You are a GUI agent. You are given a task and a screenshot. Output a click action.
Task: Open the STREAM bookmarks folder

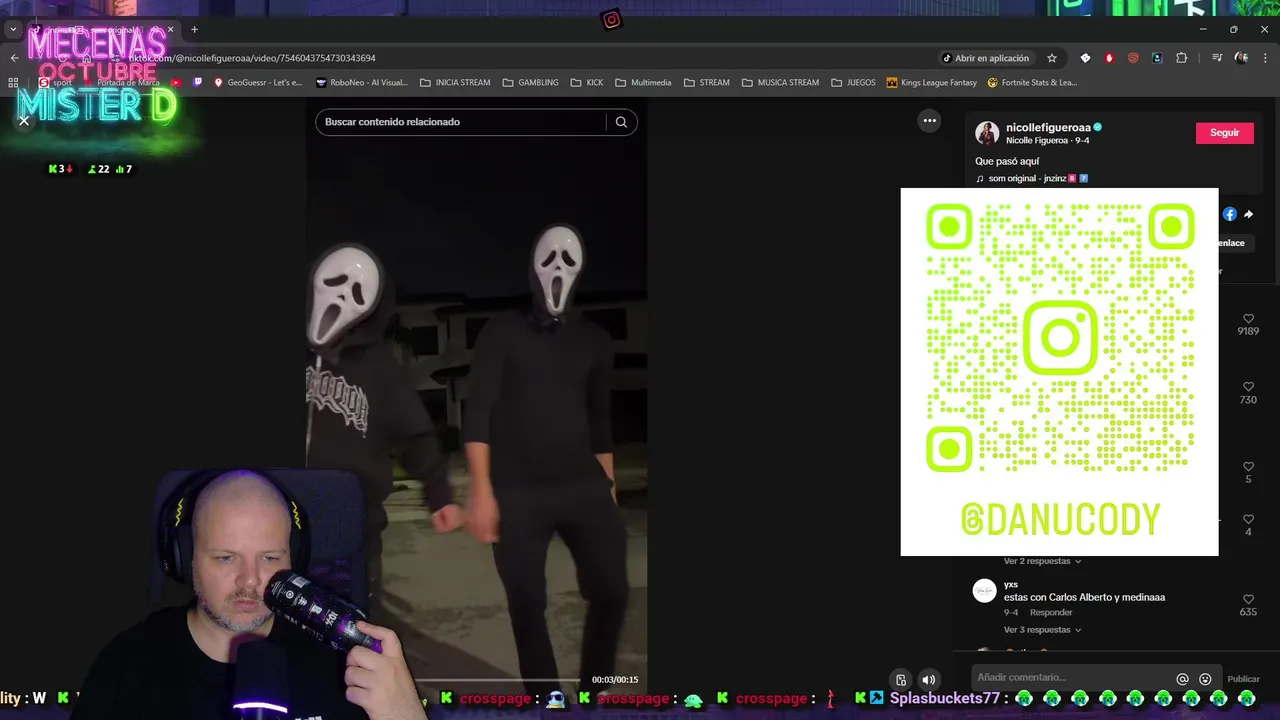706,83
